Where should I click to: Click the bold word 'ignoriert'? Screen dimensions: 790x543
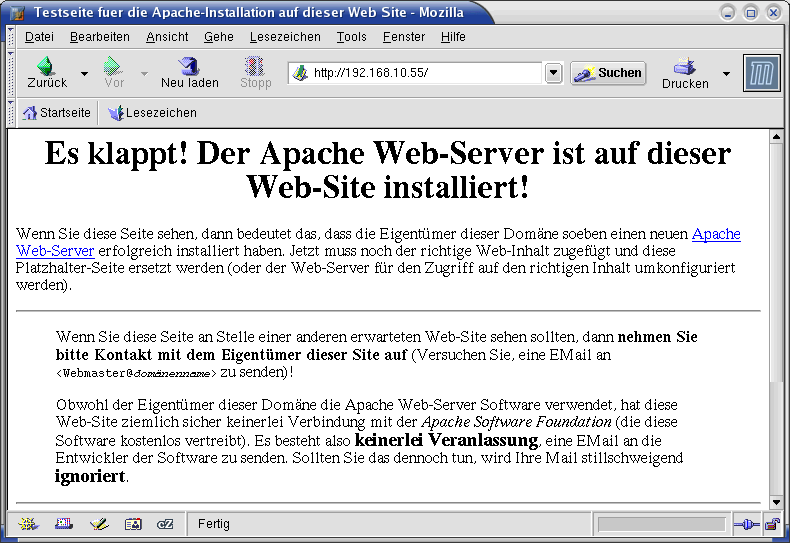(x=90, y=476)
